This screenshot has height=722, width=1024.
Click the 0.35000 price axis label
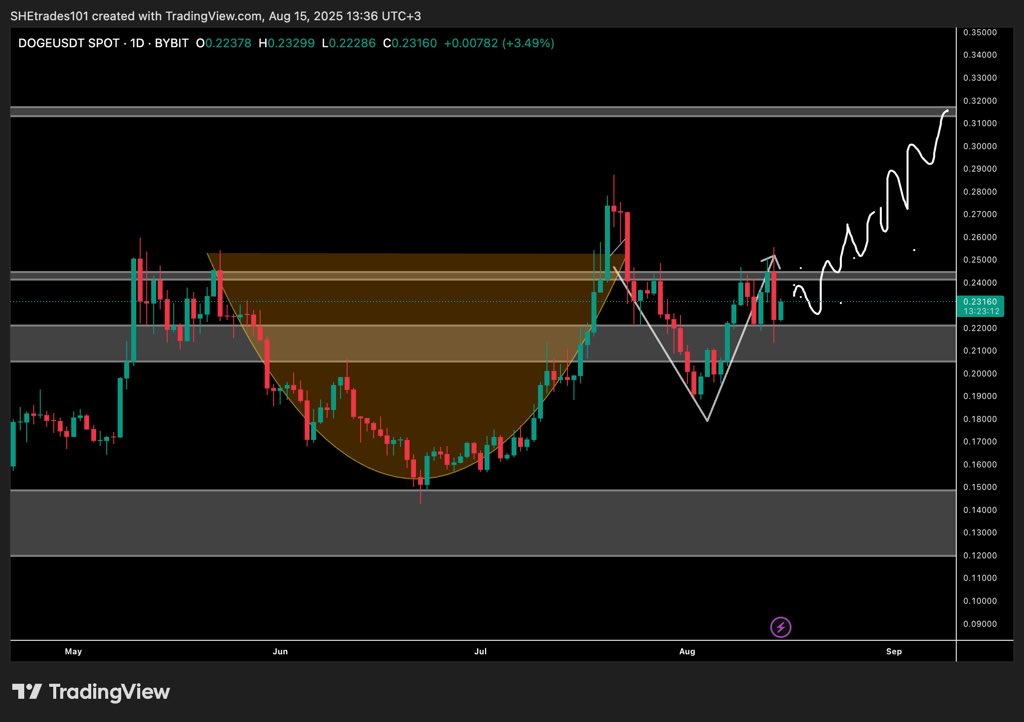980,32
